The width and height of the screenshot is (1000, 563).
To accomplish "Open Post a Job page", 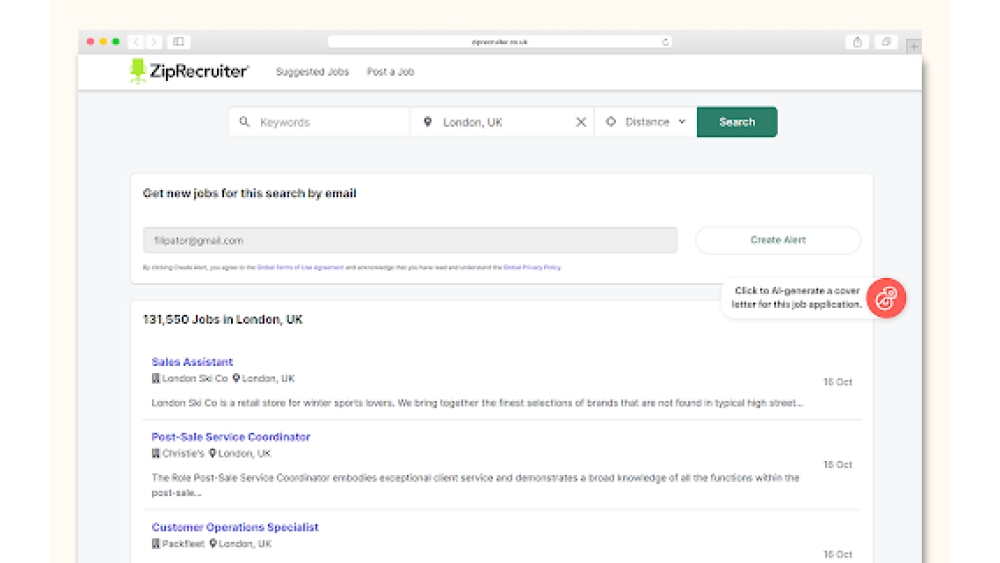I will tap(390, 72).
